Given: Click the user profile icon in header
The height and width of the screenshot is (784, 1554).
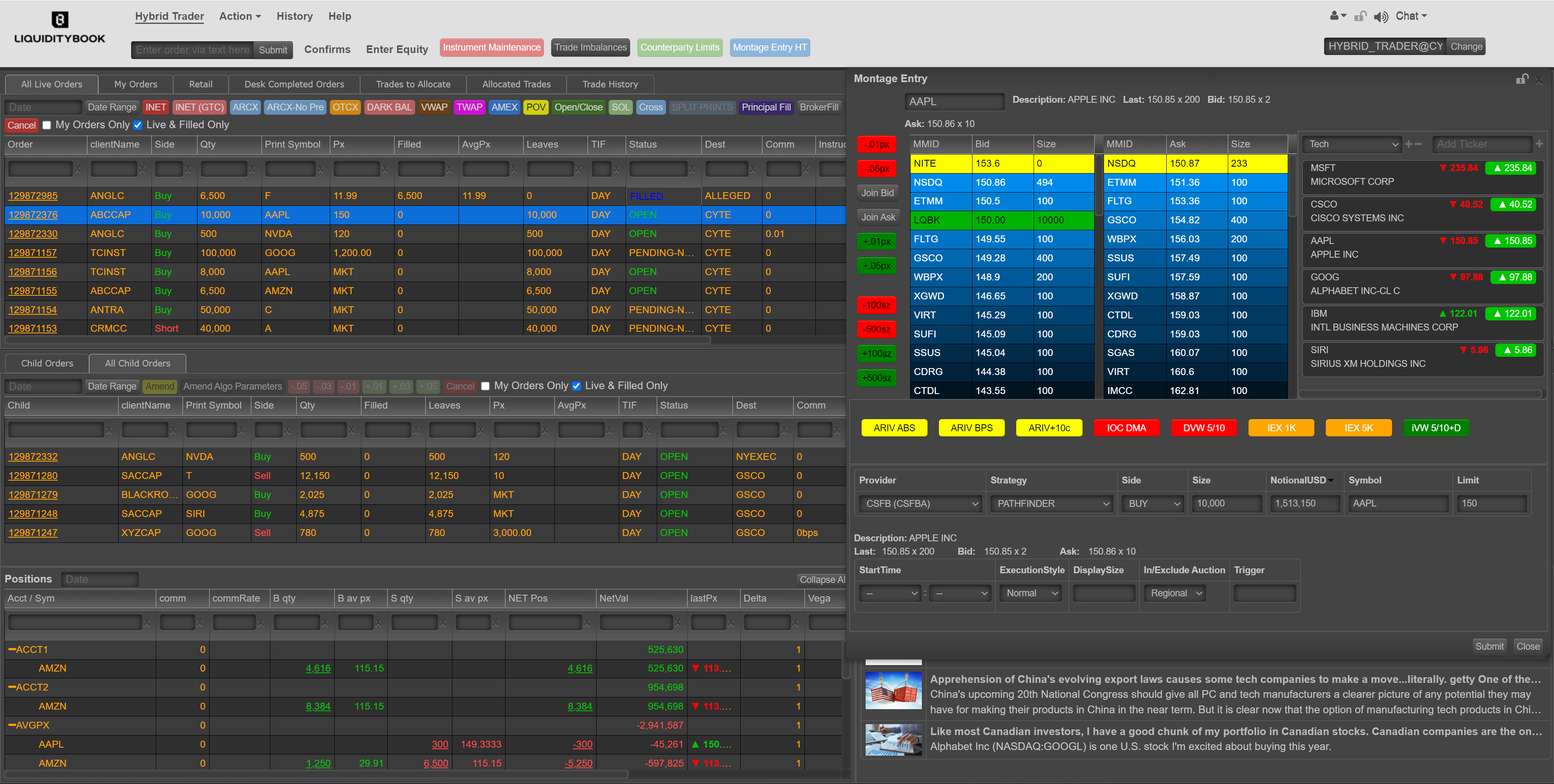Looking at the screenshot, I should (x=1334, y=16).
